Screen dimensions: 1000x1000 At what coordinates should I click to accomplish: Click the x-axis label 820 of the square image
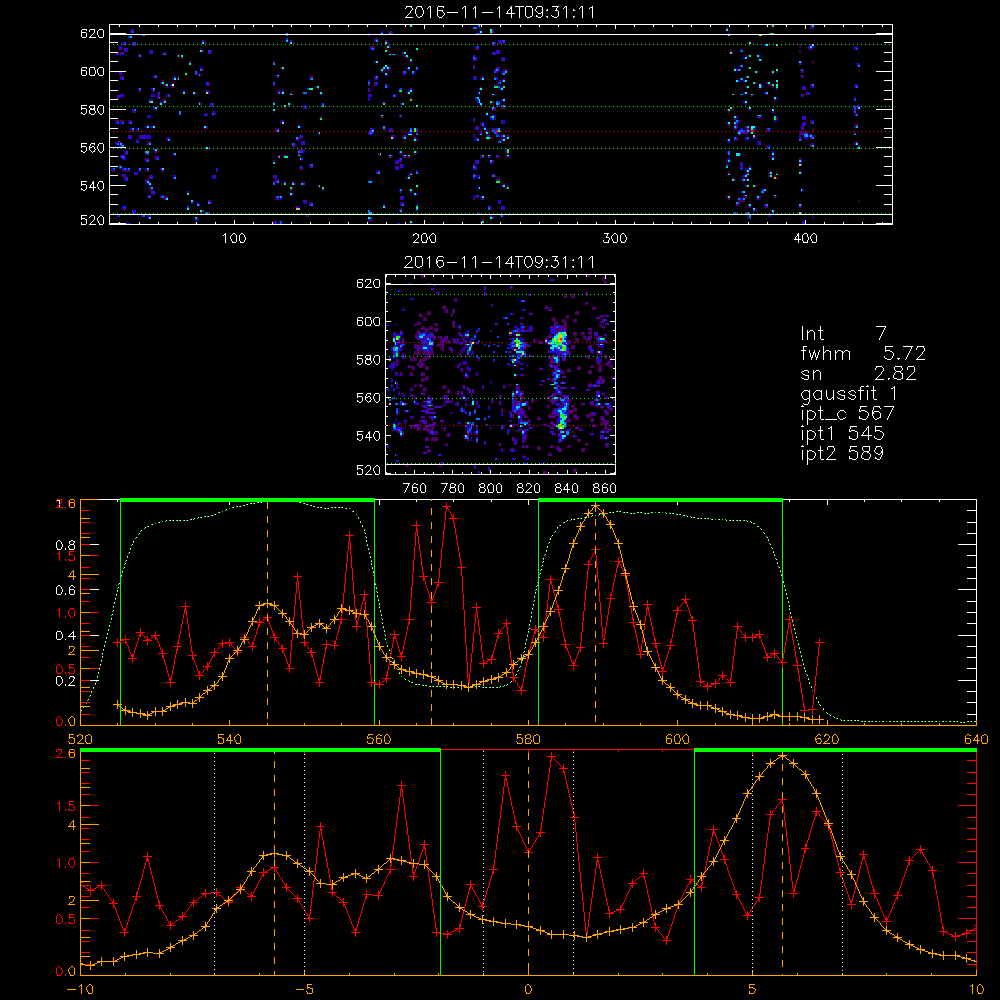point(529,489)
